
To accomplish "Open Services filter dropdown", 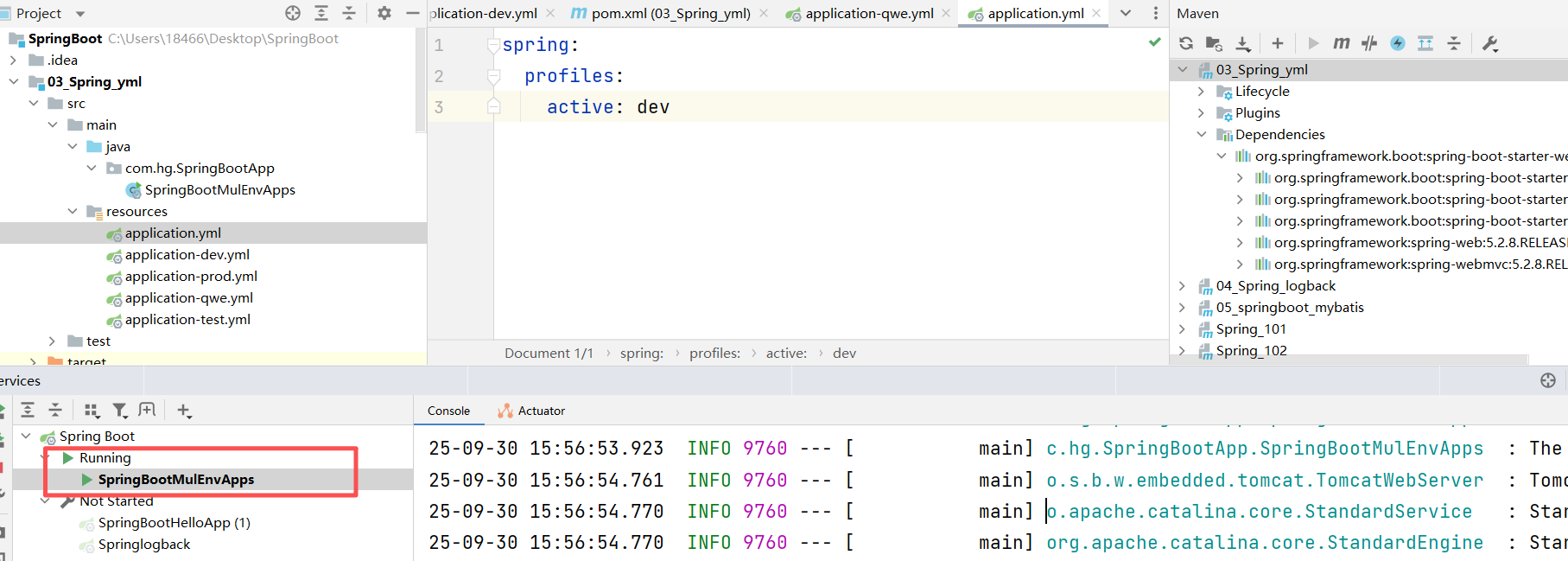I will (x=120, y=410).
